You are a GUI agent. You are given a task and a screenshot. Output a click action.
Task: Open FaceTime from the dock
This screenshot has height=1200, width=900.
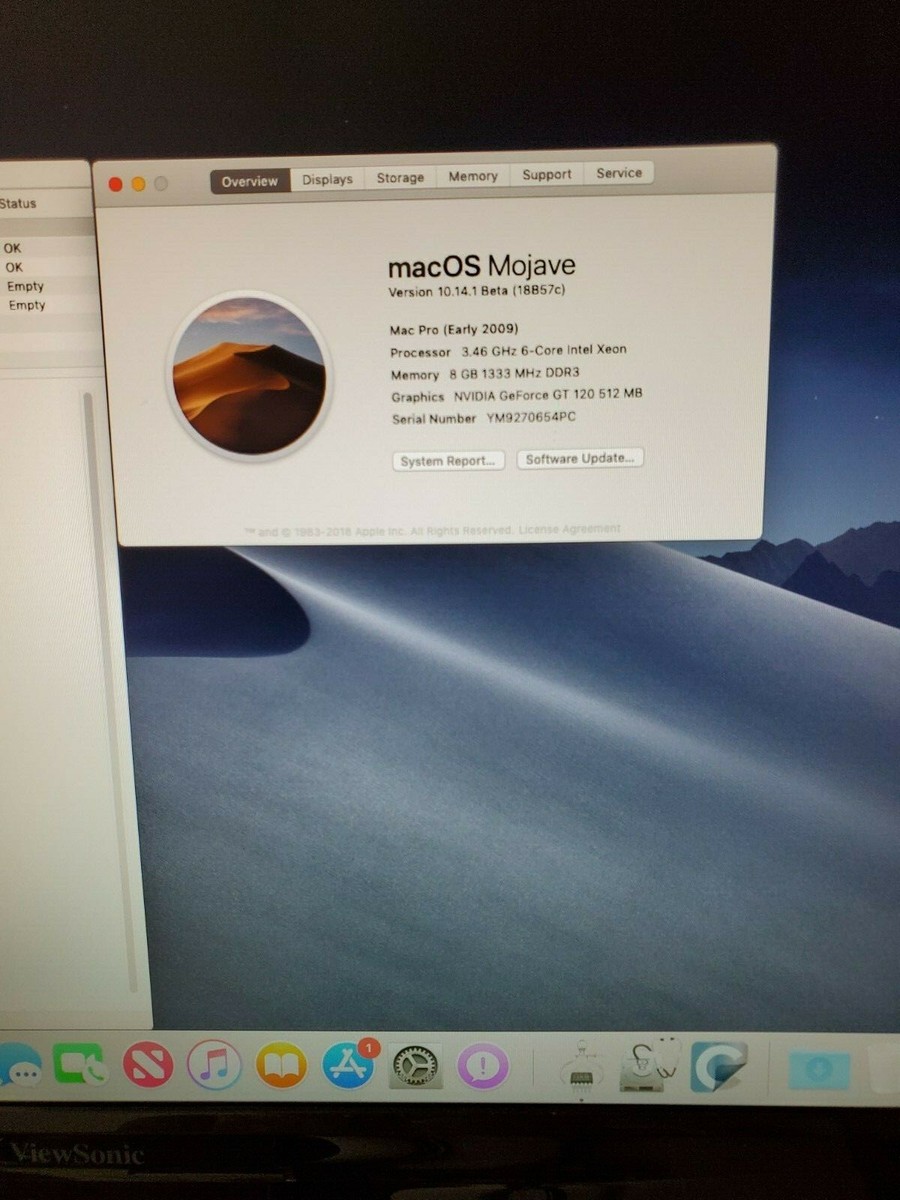pyautogui.click(x=80, y=1066)
